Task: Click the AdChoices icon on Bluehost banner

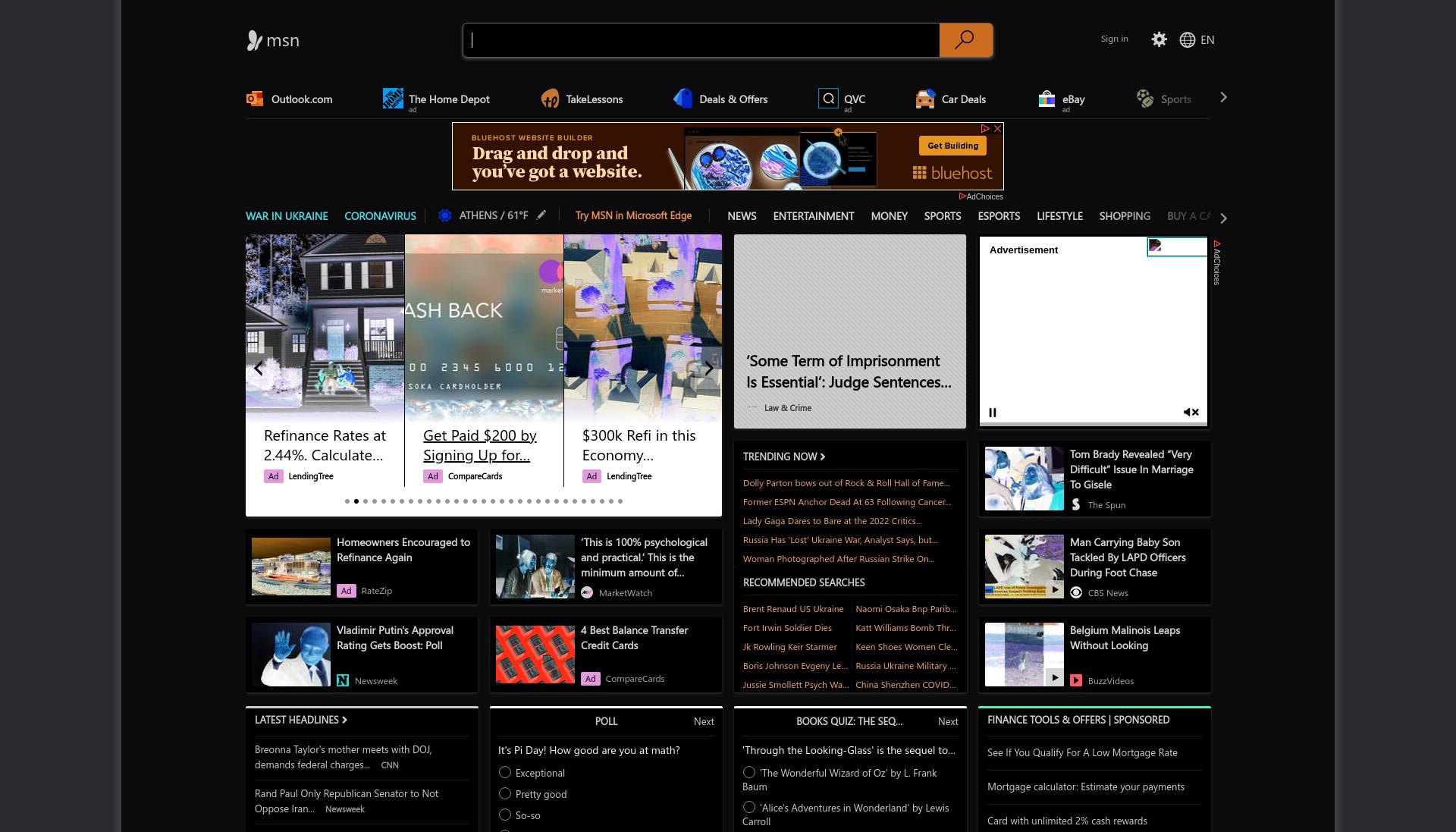Action: click(985, 129)
